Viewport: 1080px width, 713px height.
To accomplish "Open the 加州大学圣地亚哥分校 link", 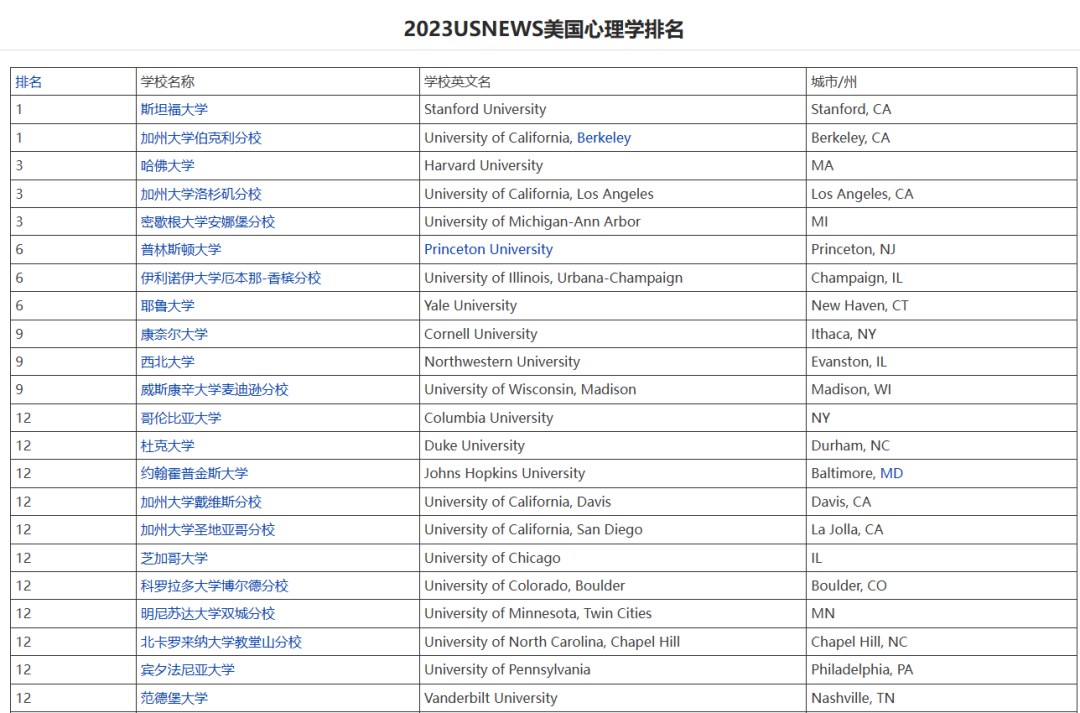I will point(208,530).
